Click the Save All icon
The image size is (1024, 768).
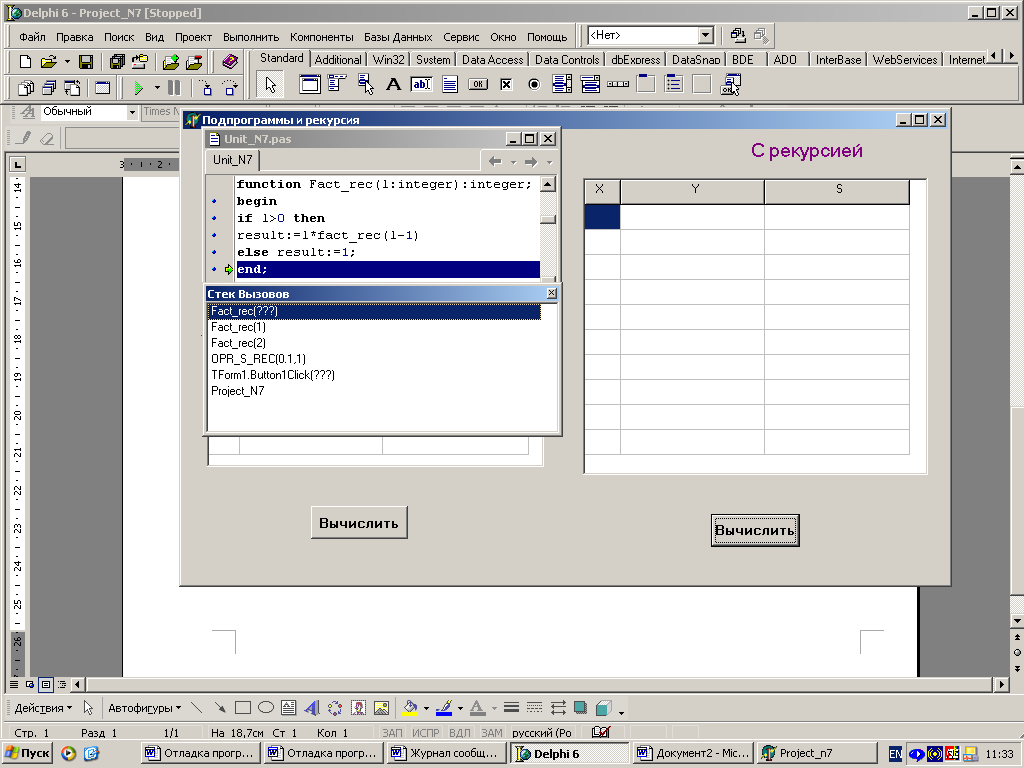tap(118, 62)
